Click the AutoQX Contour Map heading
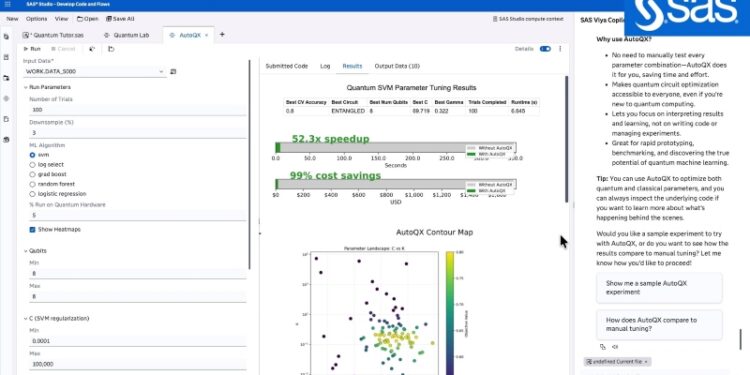The image size is (750, 375). click(434, 232)
